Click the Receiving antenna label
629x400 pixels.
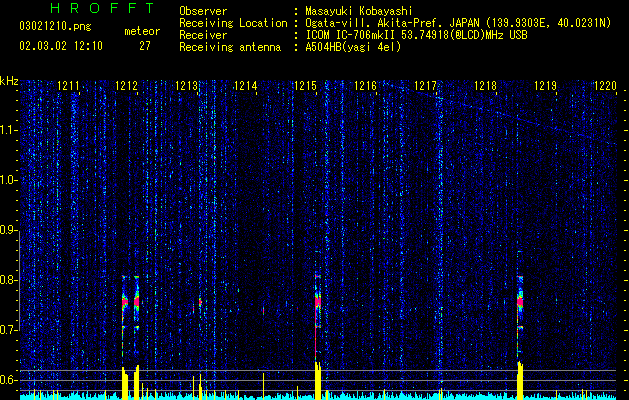point(230,47)
